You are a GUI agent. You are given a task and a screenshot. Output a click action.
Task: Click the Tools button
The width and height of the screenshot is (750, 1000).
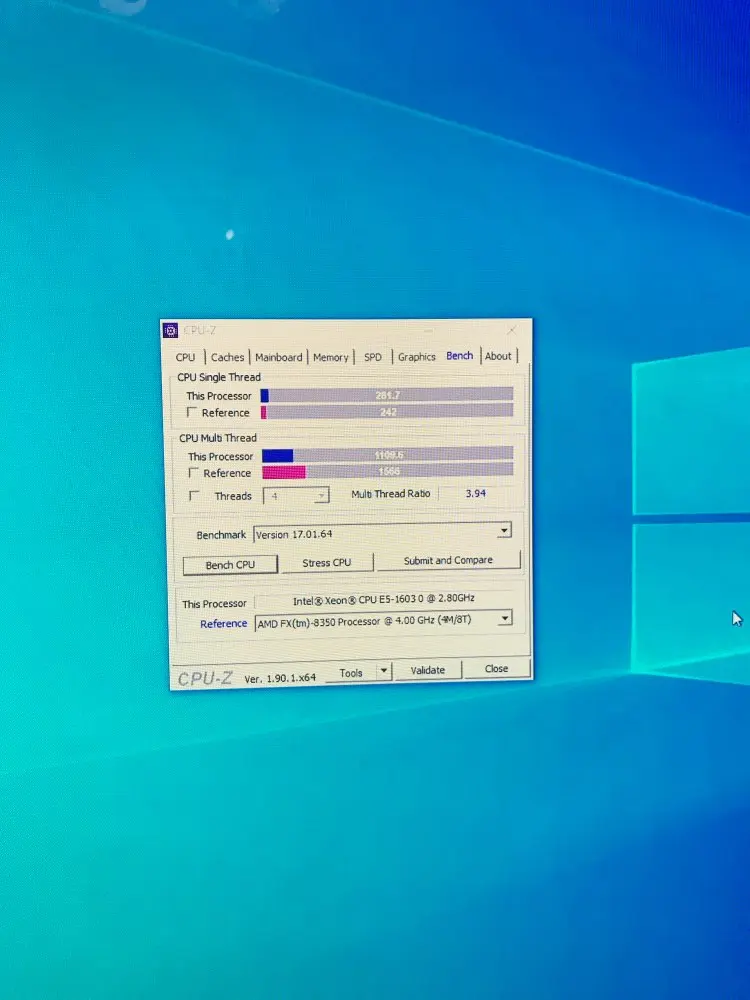click(x=351, y=672)
